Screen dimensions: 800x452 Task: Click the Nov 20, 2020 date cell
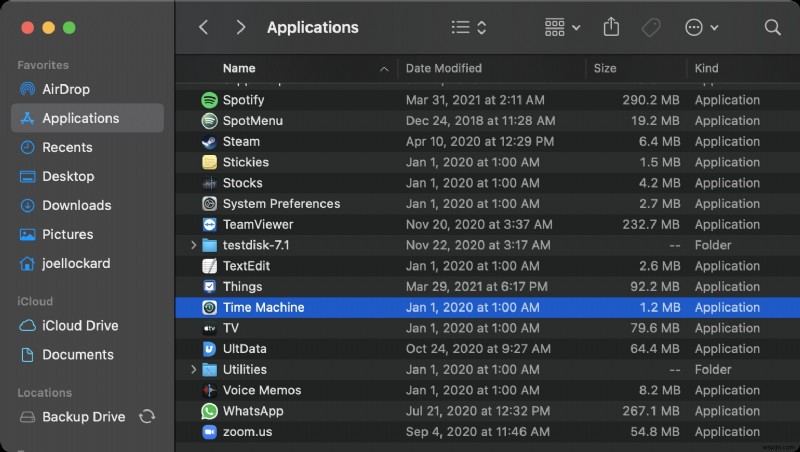[x=479, y=224]
